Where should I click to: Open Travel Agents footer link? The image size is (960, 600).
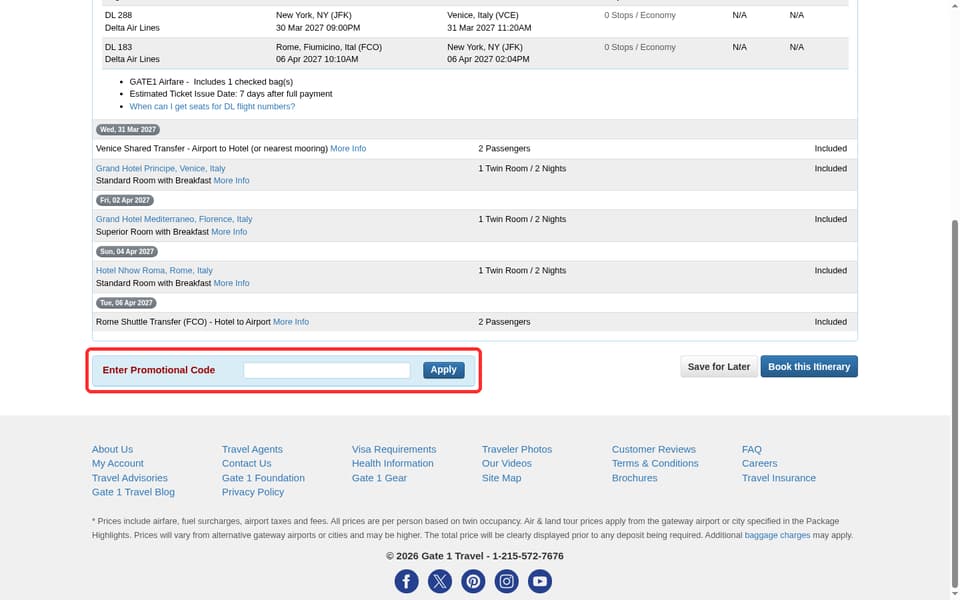(252, 449)
